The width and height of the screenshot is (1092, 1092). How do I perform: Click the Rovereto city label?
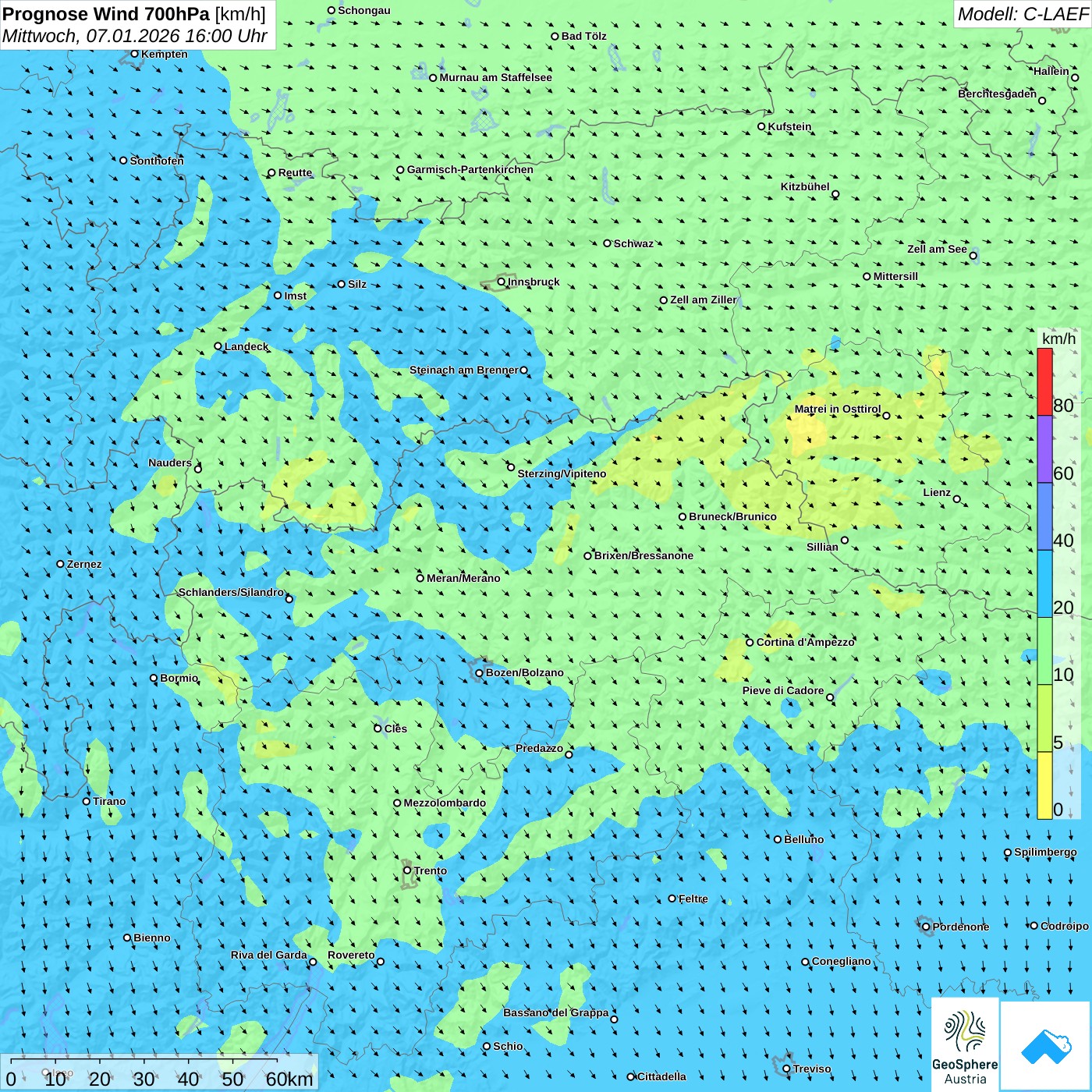(x=351, y=955)
